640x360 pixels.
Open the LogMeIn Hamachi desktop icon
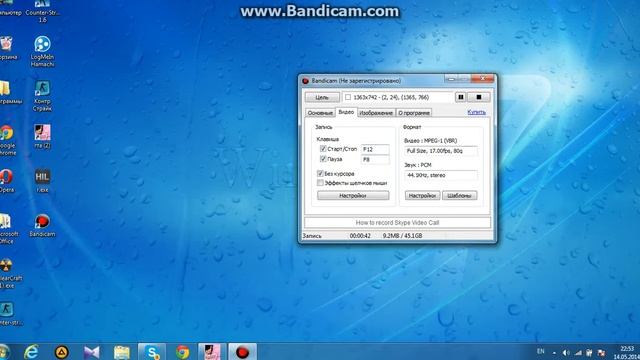coord(42,51)
